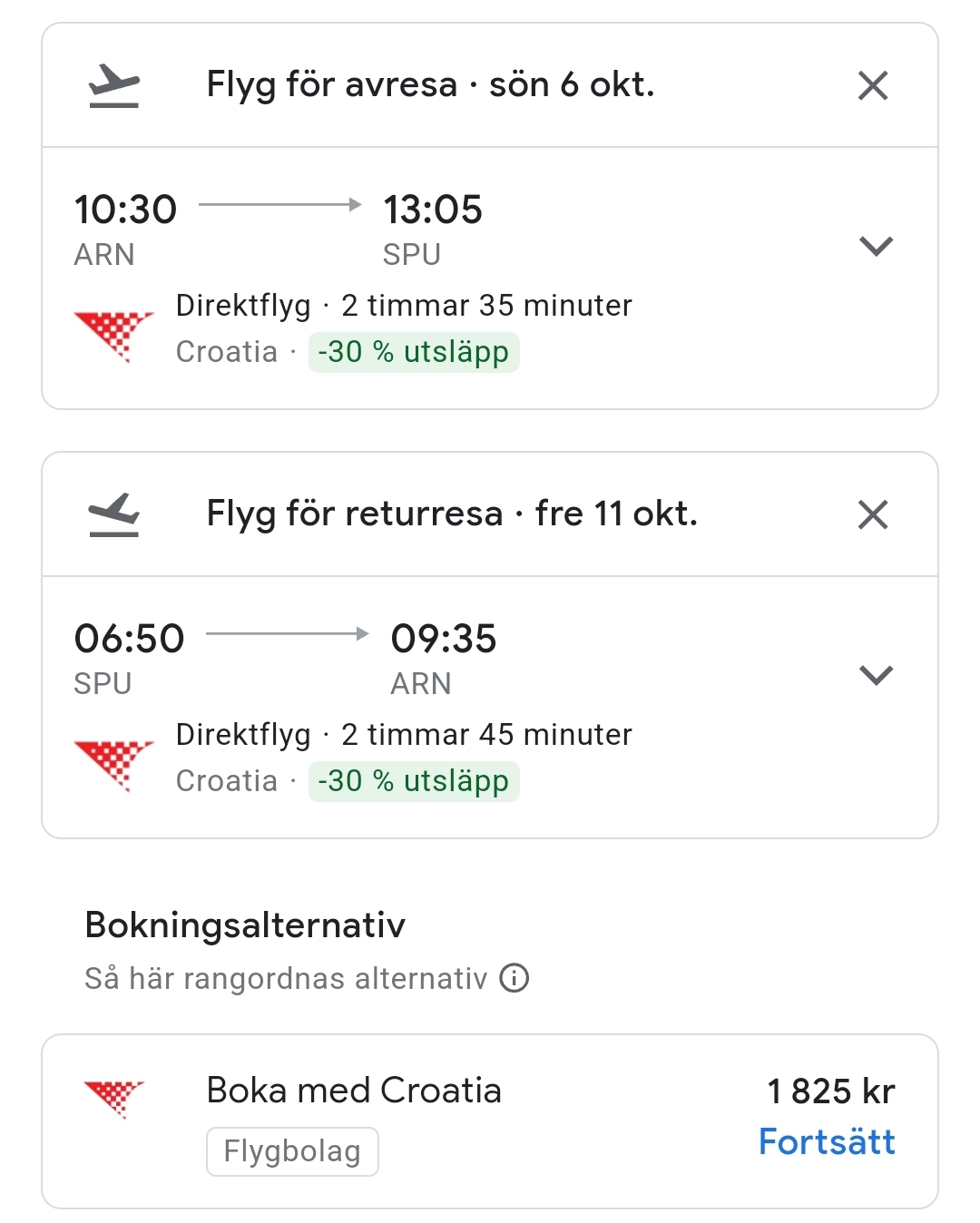Click Fortsätt to continue booking

pyautogui.click(x=827, y=1142)
